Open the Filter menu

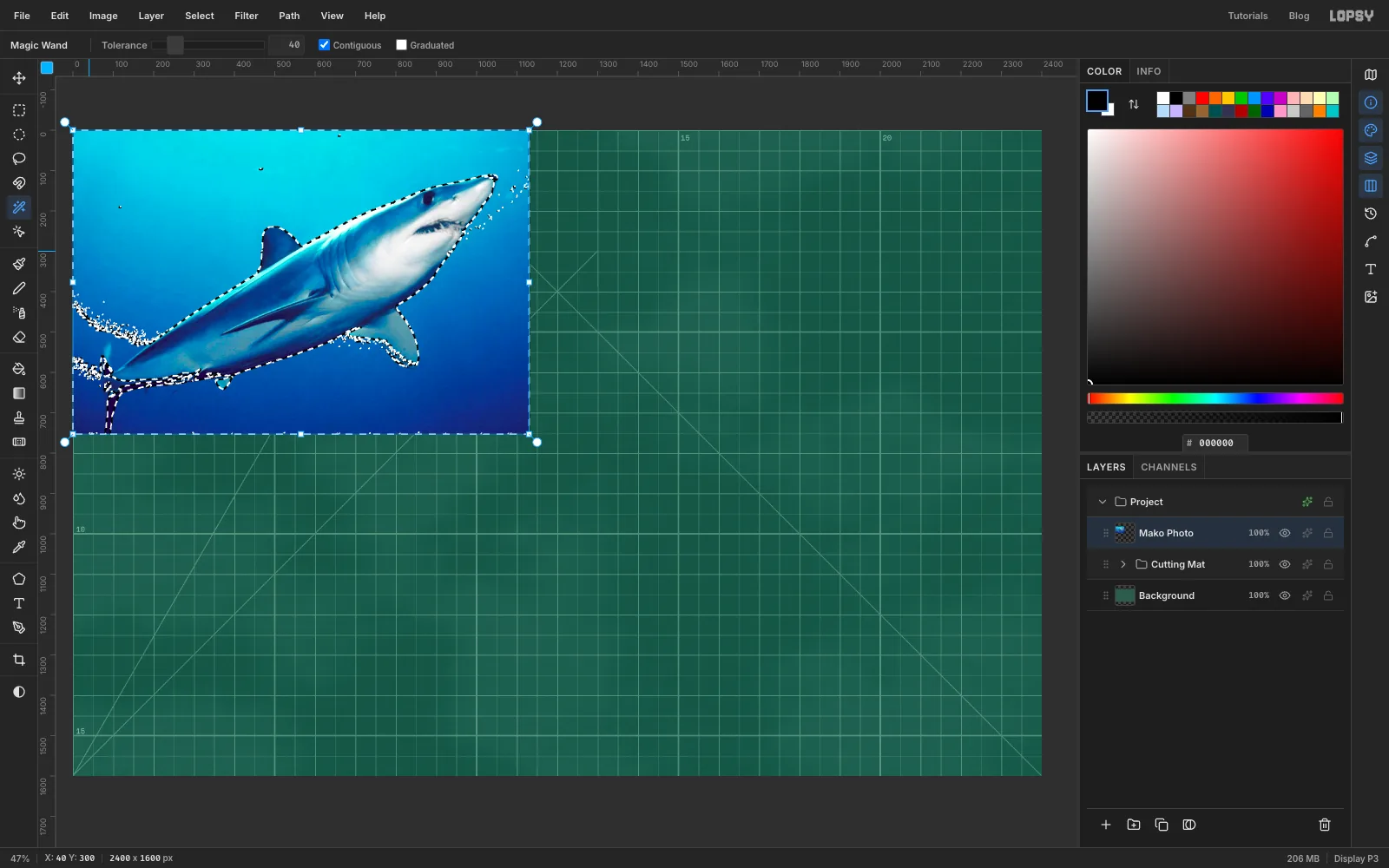(247, 16)
